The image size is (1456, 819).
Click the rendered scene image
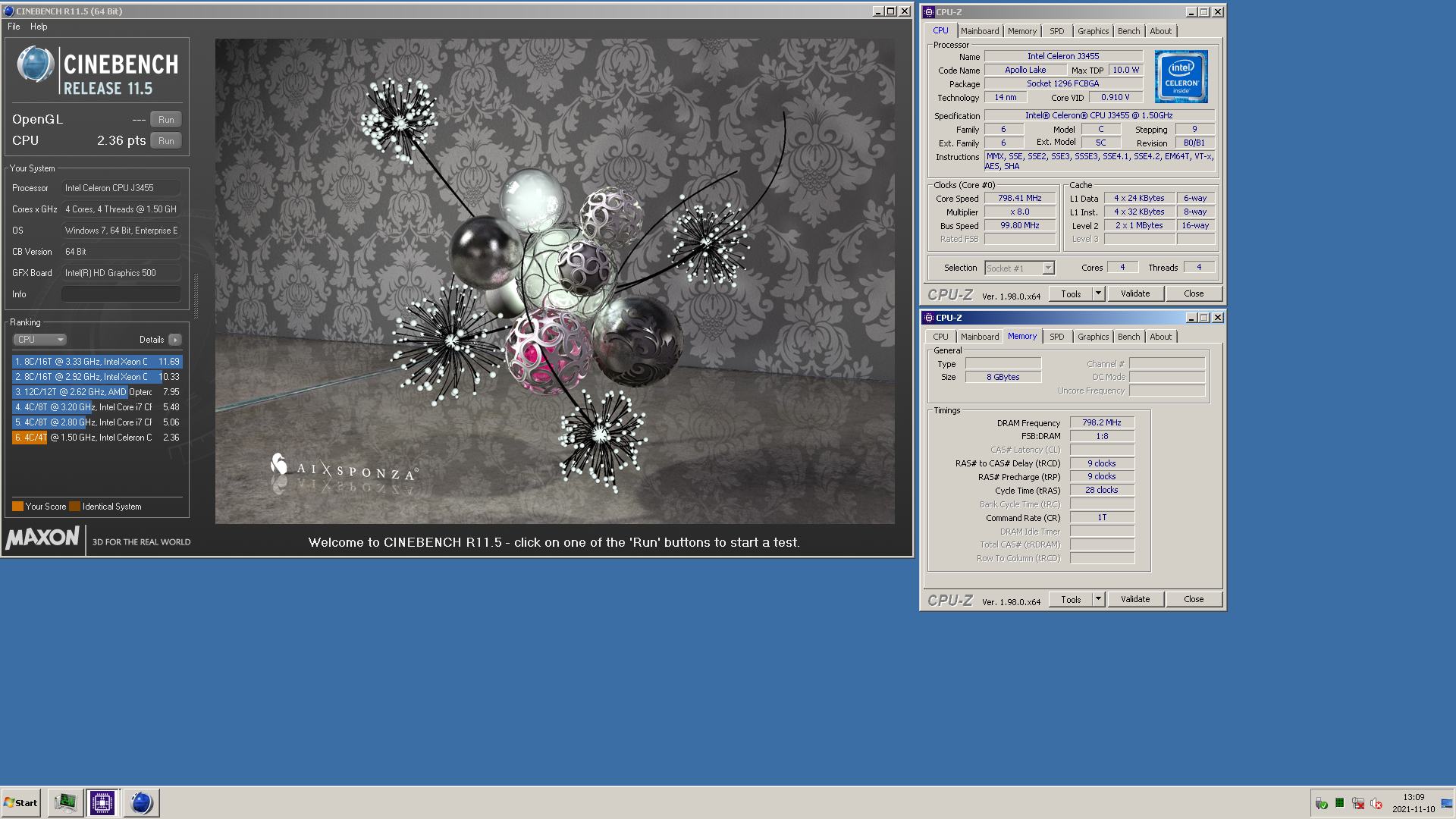554,281
